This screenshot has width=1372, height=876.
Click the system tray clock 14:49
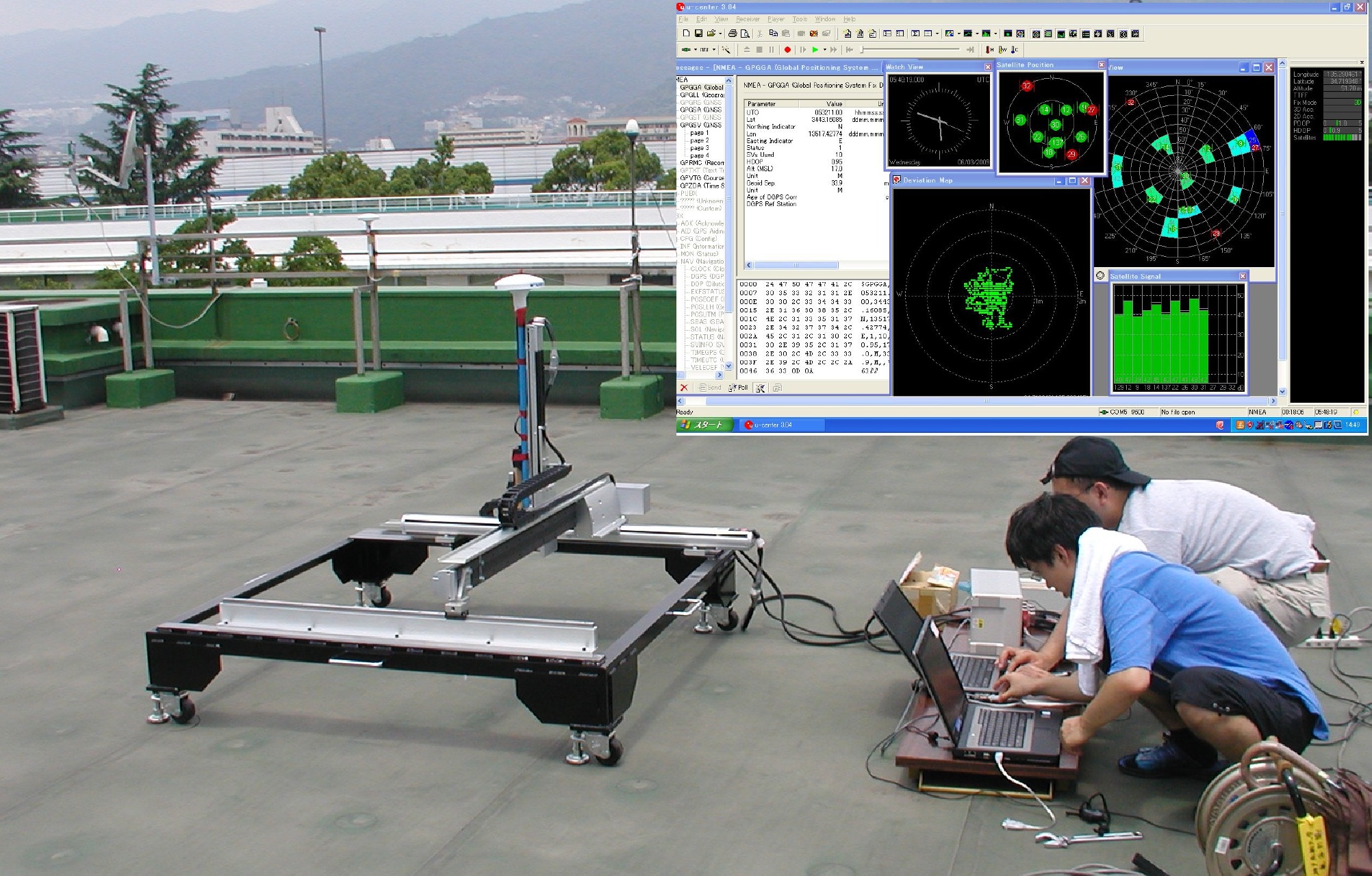[1353, 425]
